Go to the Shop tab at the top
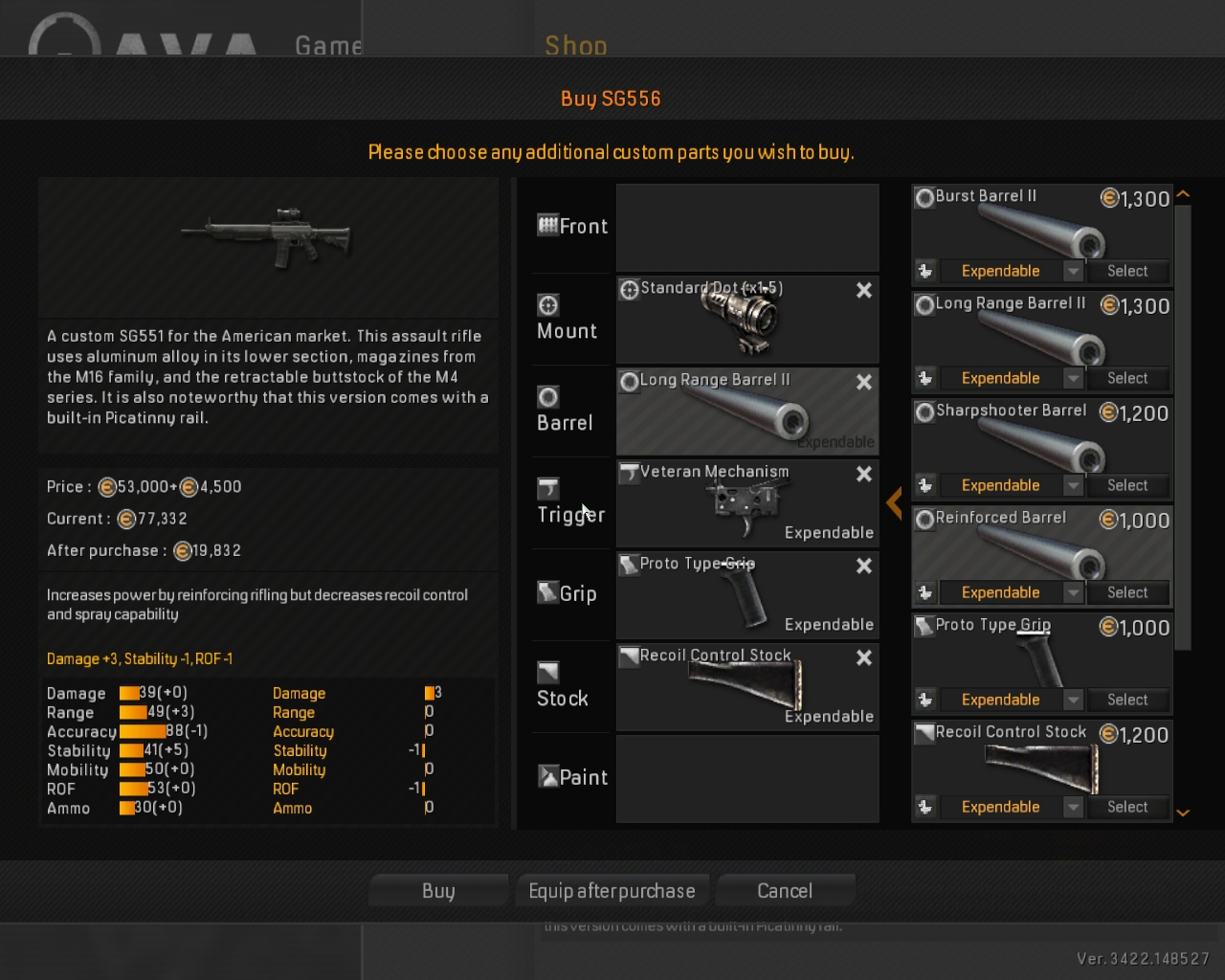This screenshot has width=1225, height=980. 575,45
